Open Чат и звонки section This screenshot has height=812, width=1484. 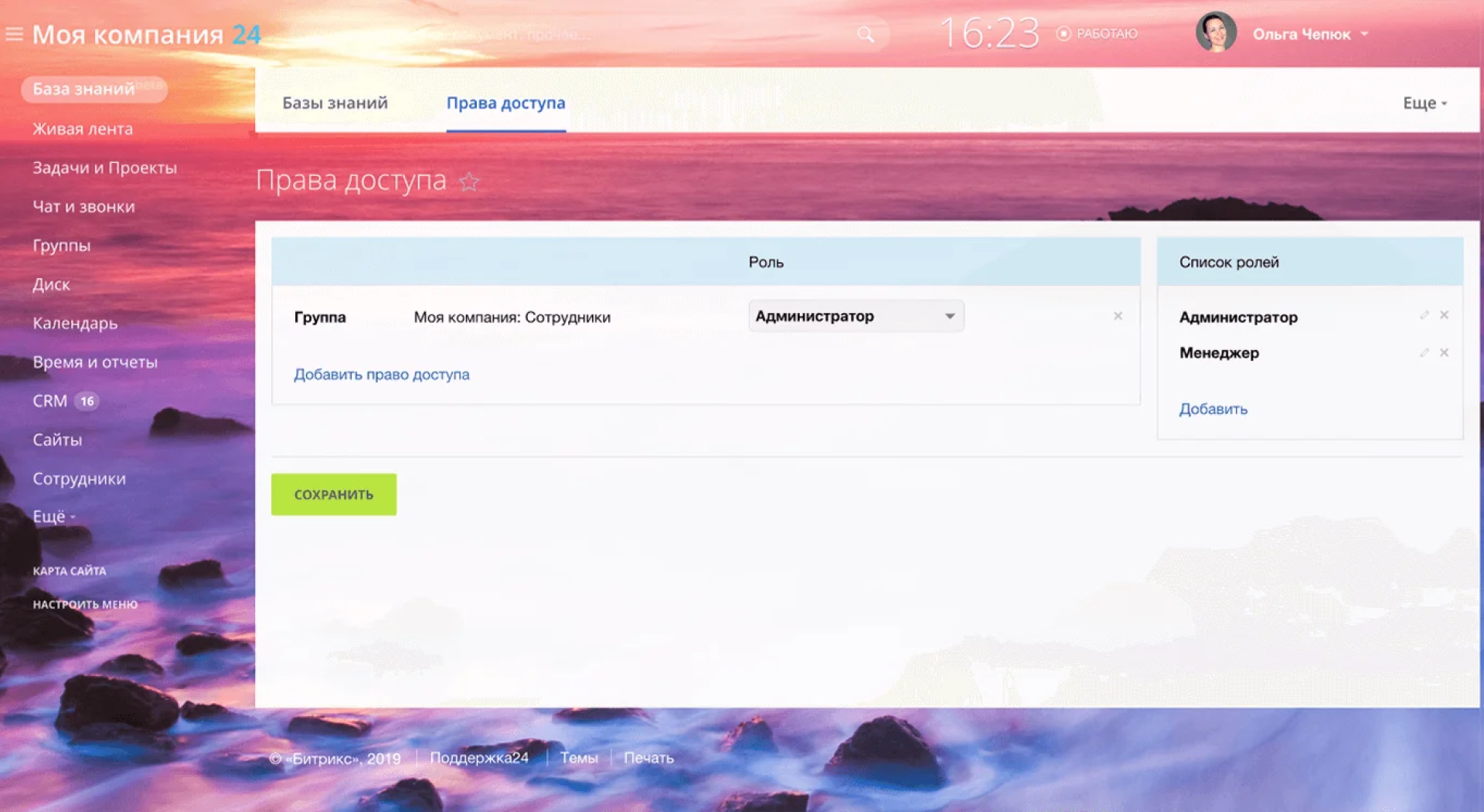click(x=83, y=206)
